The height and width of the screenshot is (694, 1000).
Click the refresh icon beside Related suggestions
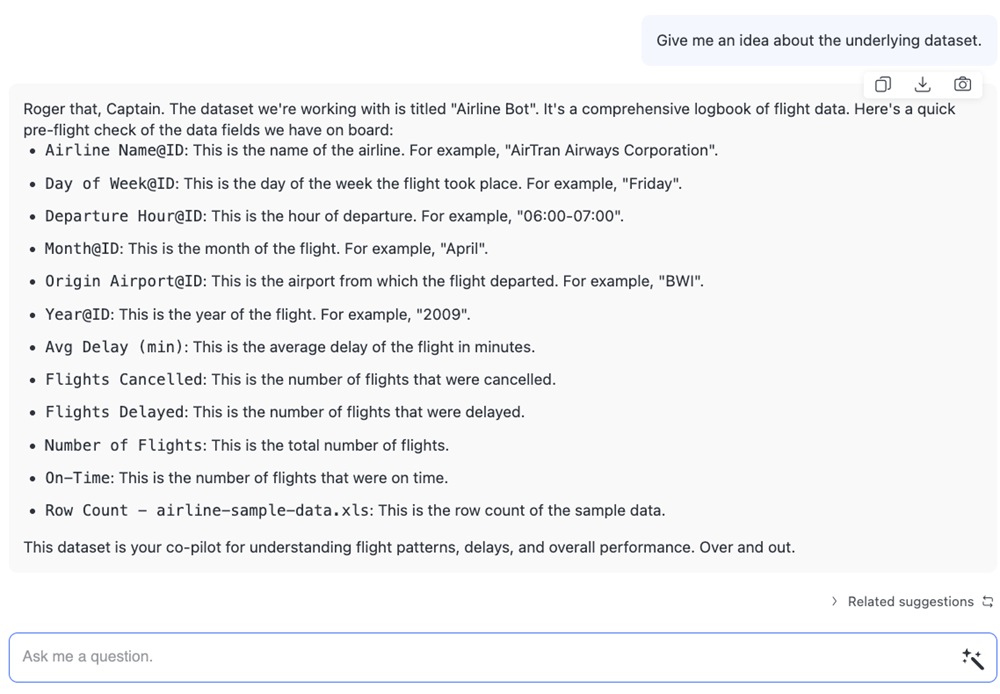click(x=988, y=601)
